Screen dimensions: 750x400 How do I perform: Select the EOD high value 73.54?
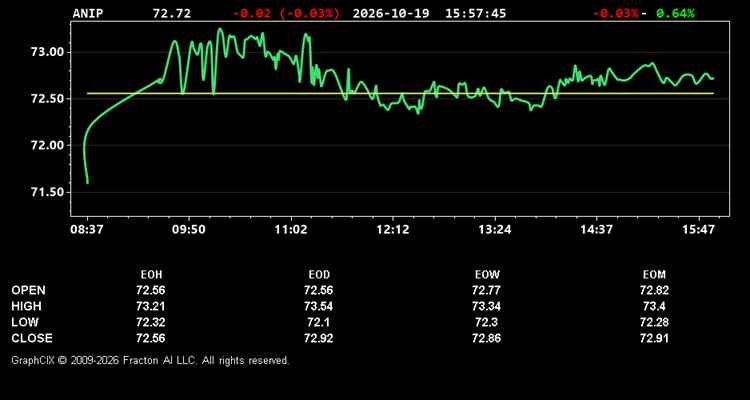tap(319, 306)
